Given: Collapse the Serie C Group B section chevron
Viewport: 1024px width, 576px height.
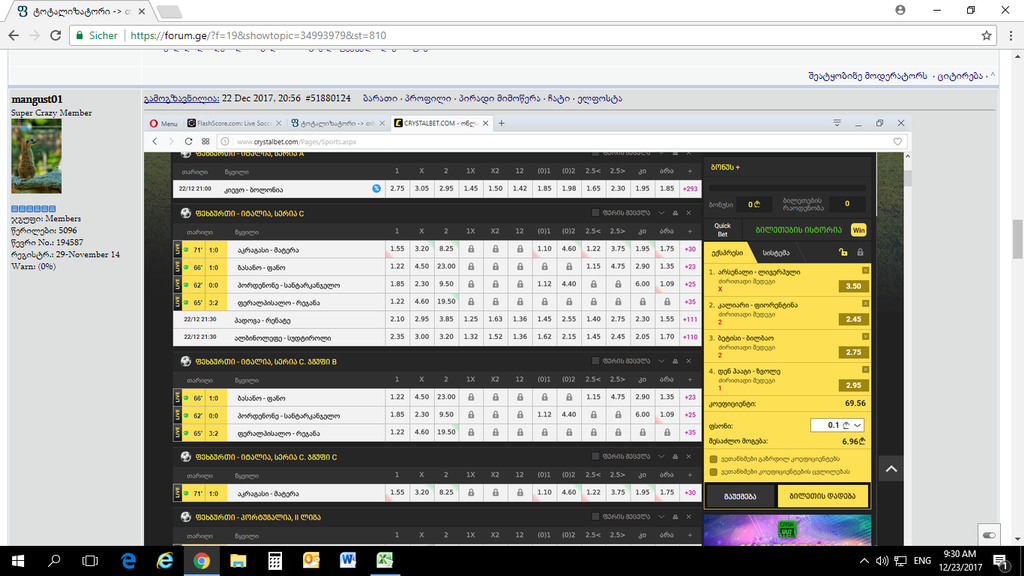Looking at the screenshot, I should point(661,361).
